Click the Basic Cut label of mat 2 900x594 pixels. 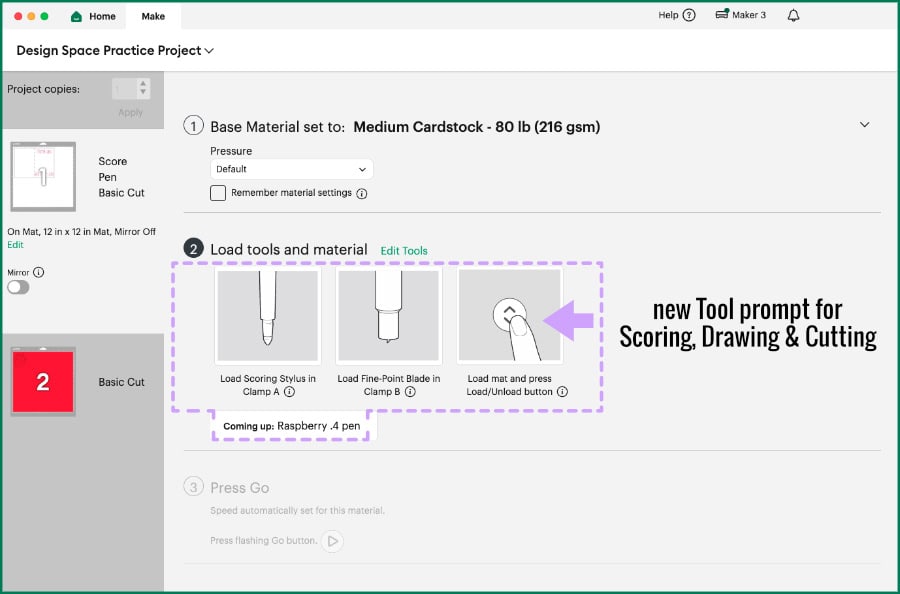[x=121, y=382]
